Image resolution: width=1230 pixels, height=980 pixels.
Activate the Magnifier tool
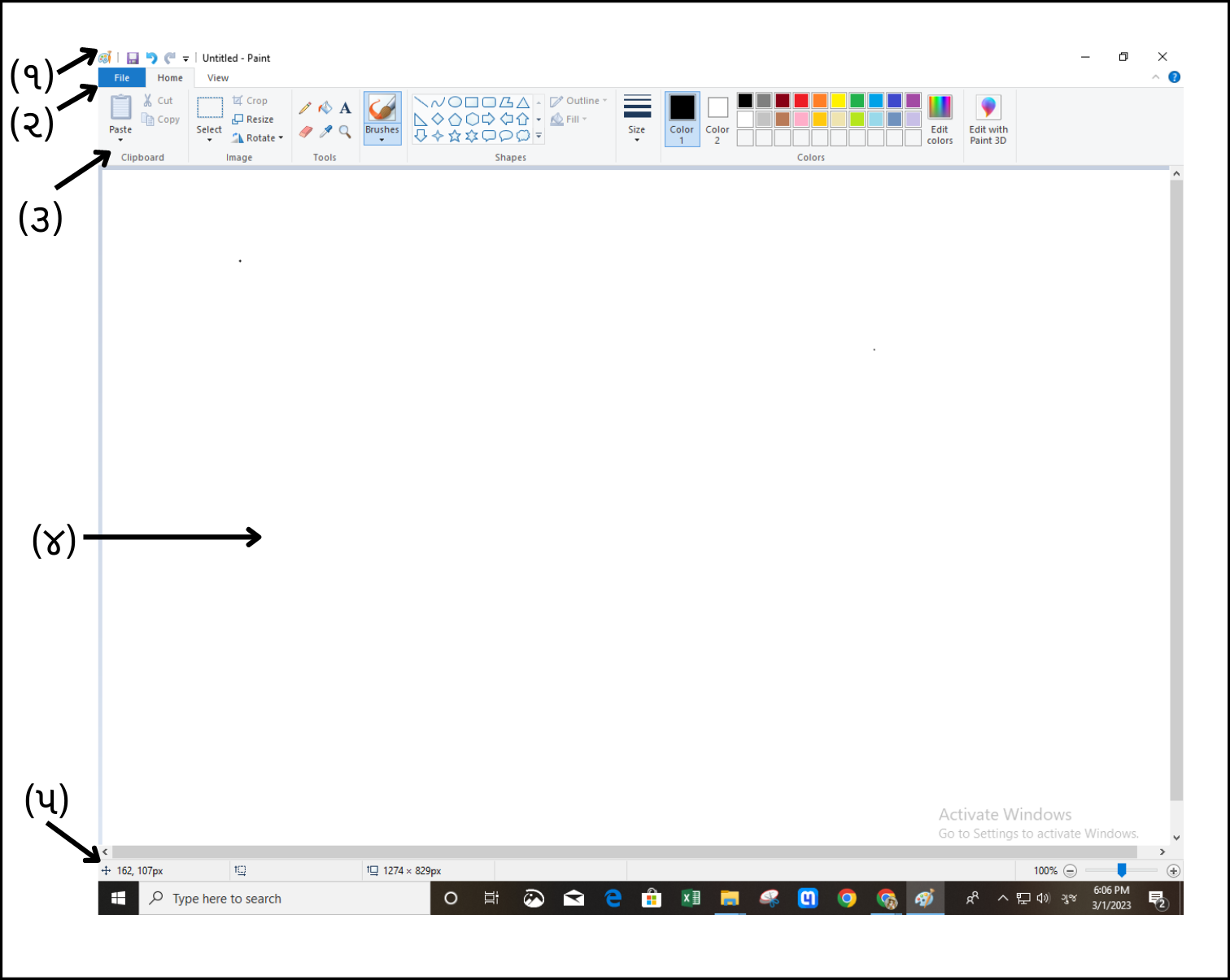click(x=345, y=132)
